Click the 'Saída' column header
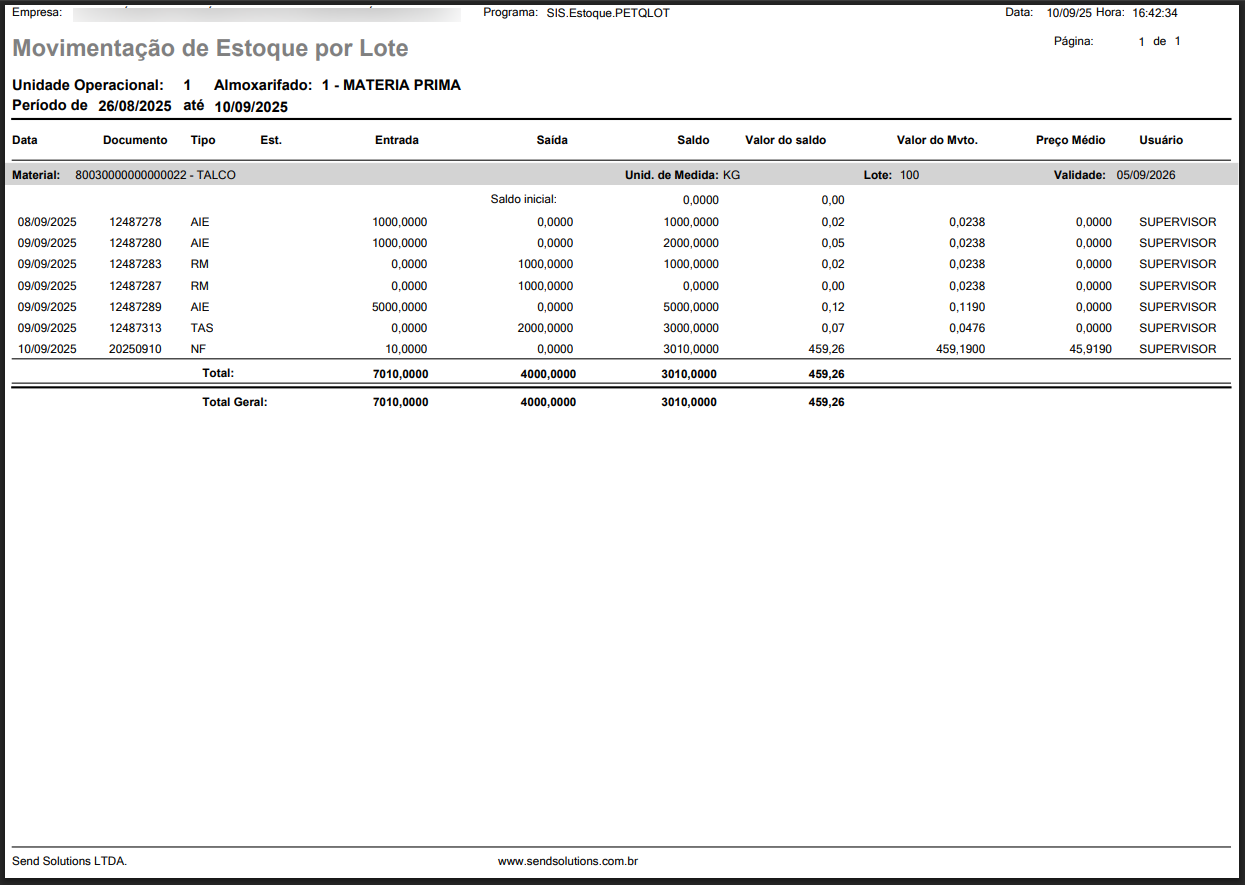1245x885 pixels. click(x=552, y=140)
